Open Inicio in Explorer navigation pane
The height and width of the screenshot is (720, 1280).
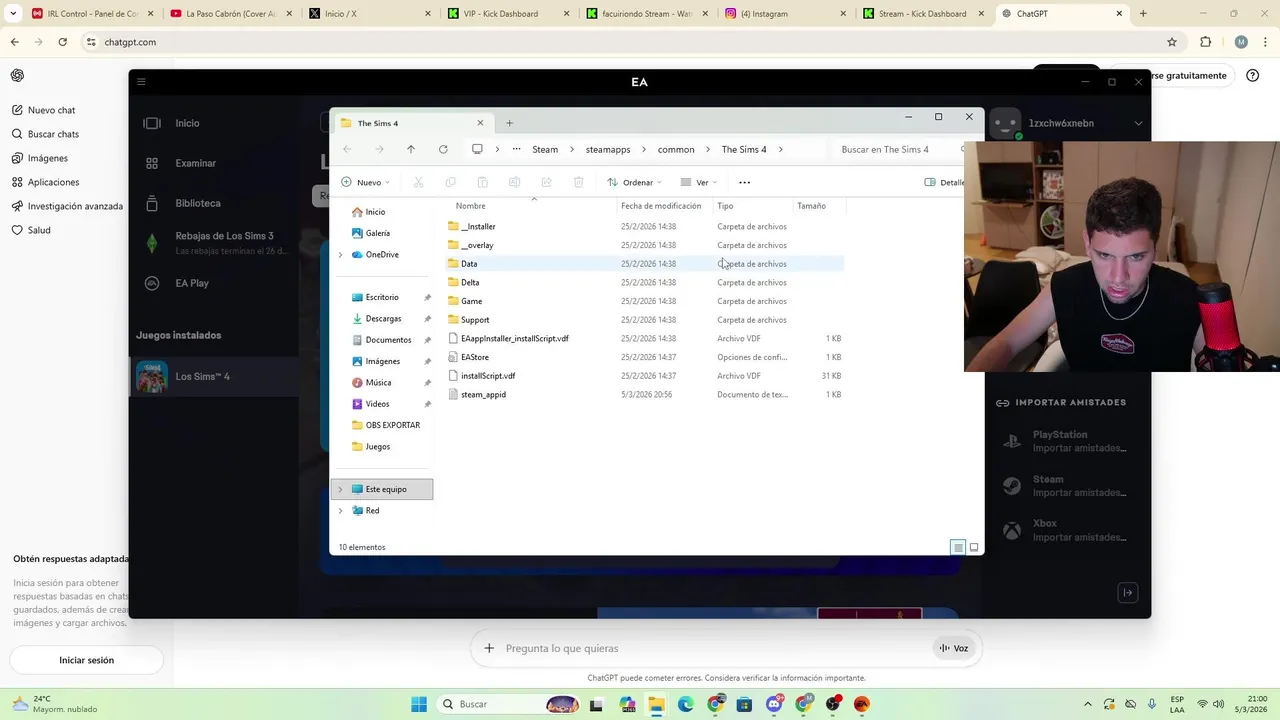[375, 212]
